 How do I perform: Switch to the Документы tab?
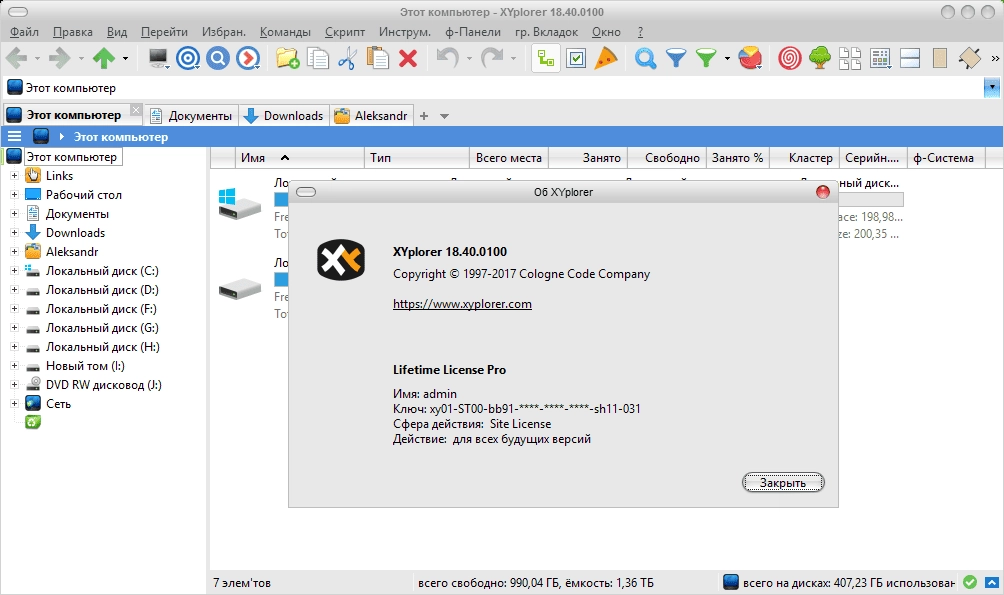tap(191, 116)
